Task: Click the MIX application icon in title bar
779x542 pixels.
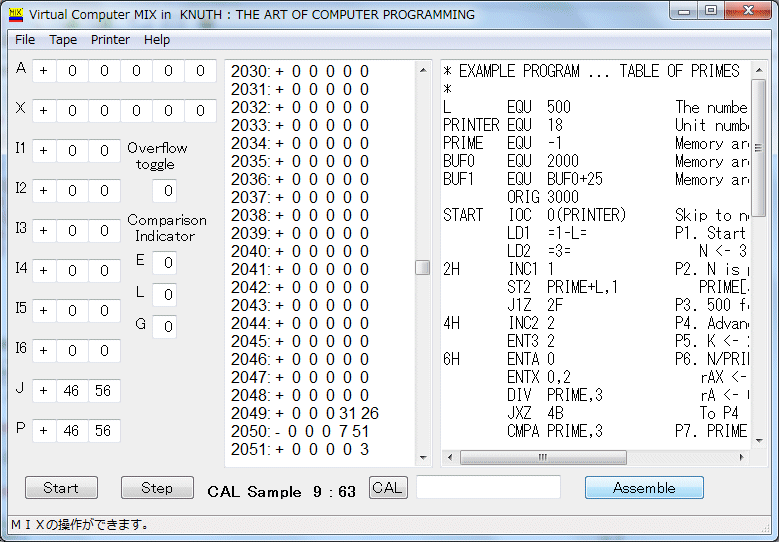Action: [16, 14]
